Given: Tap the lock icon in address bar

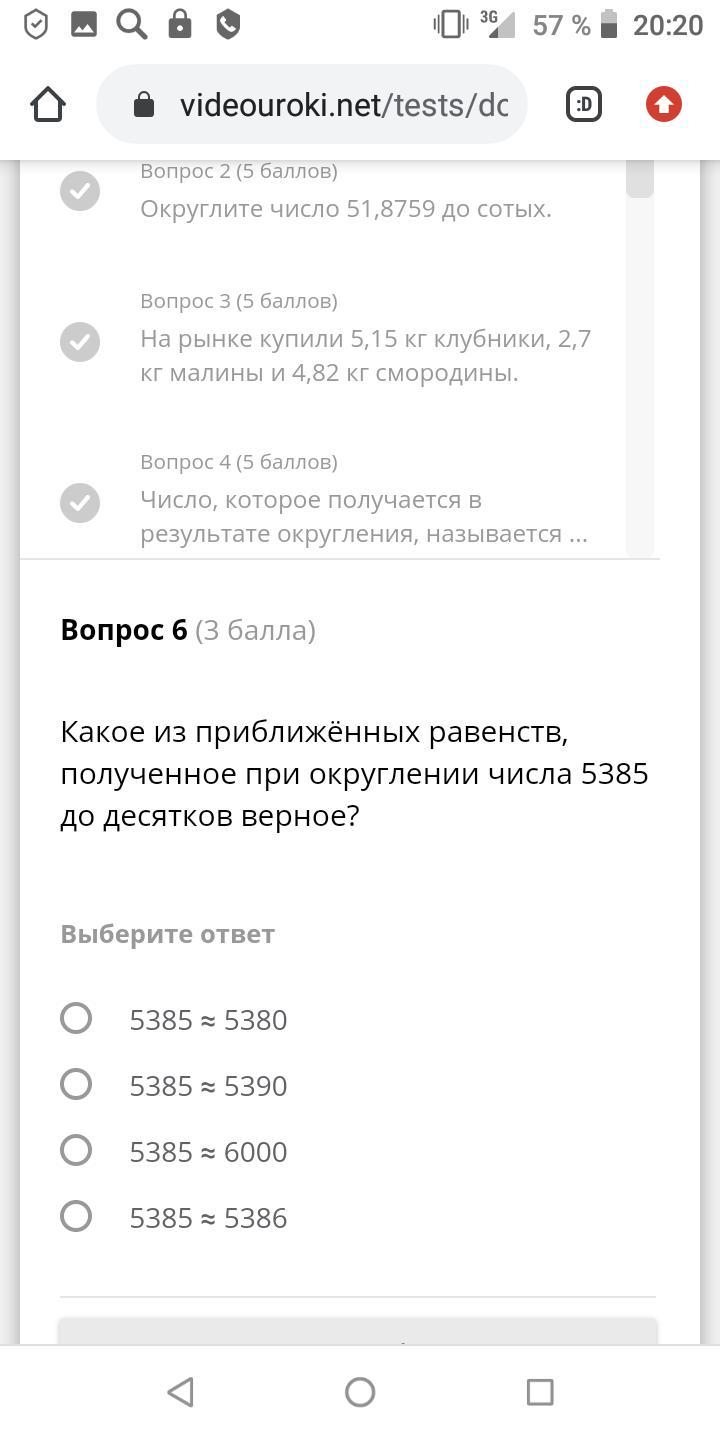Looking at the screenshot, I should pyautogui.click(x=144, y=105).
